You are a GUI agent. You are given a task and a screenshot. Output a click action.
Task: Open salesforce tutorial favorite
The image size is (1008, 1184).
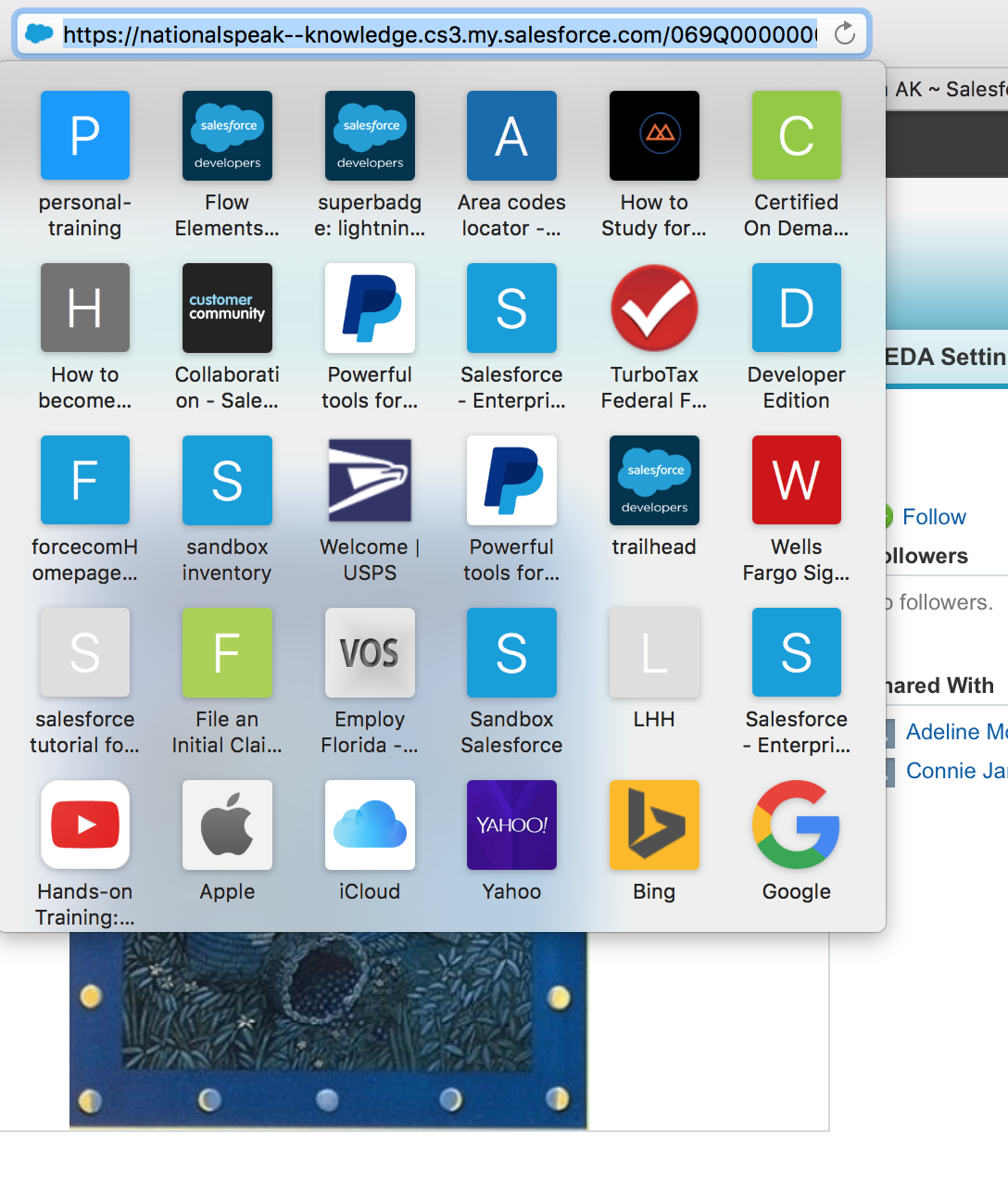pos(85,652)
